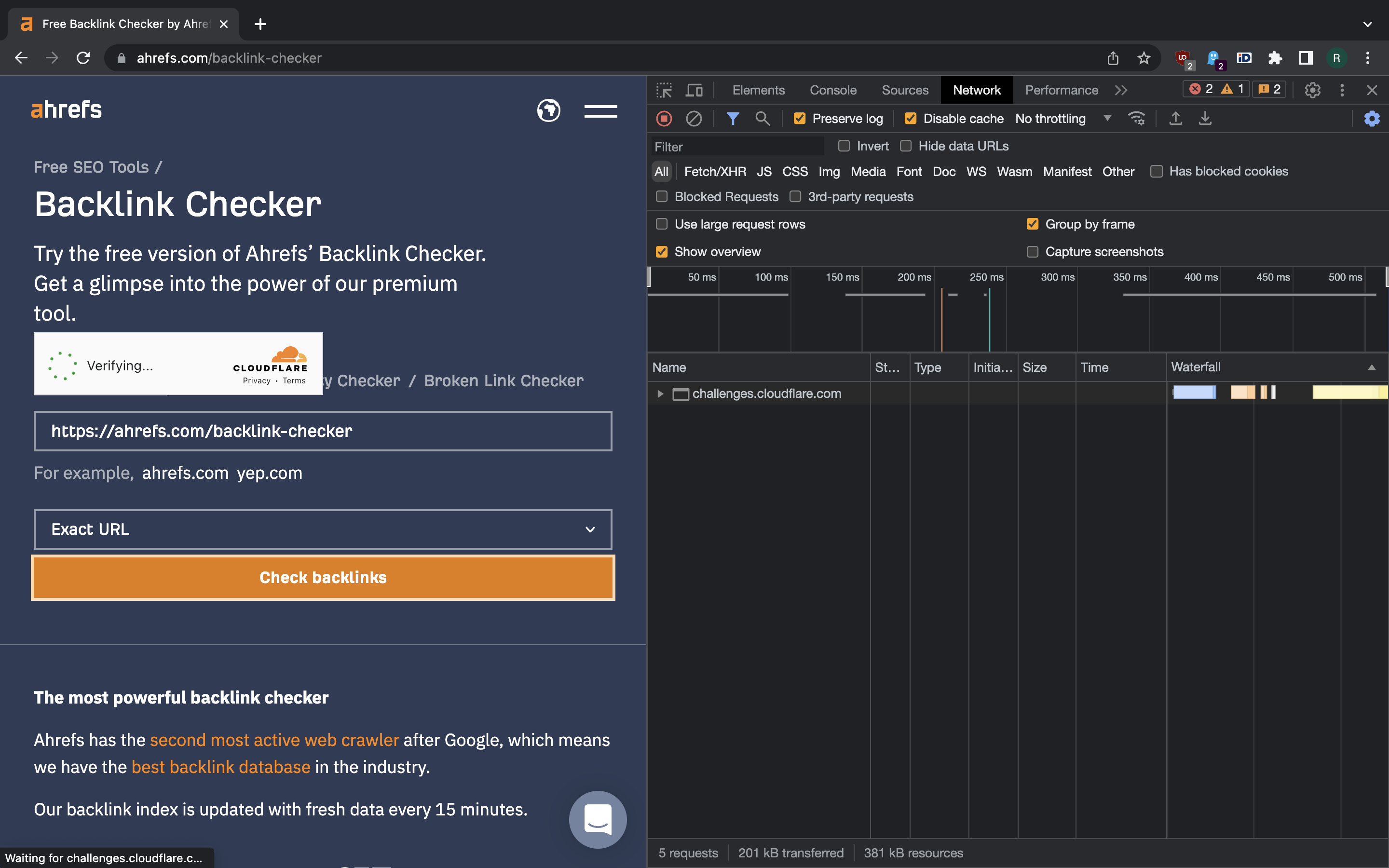
Task: Switch to the Console tab
Action: [833, 90]
